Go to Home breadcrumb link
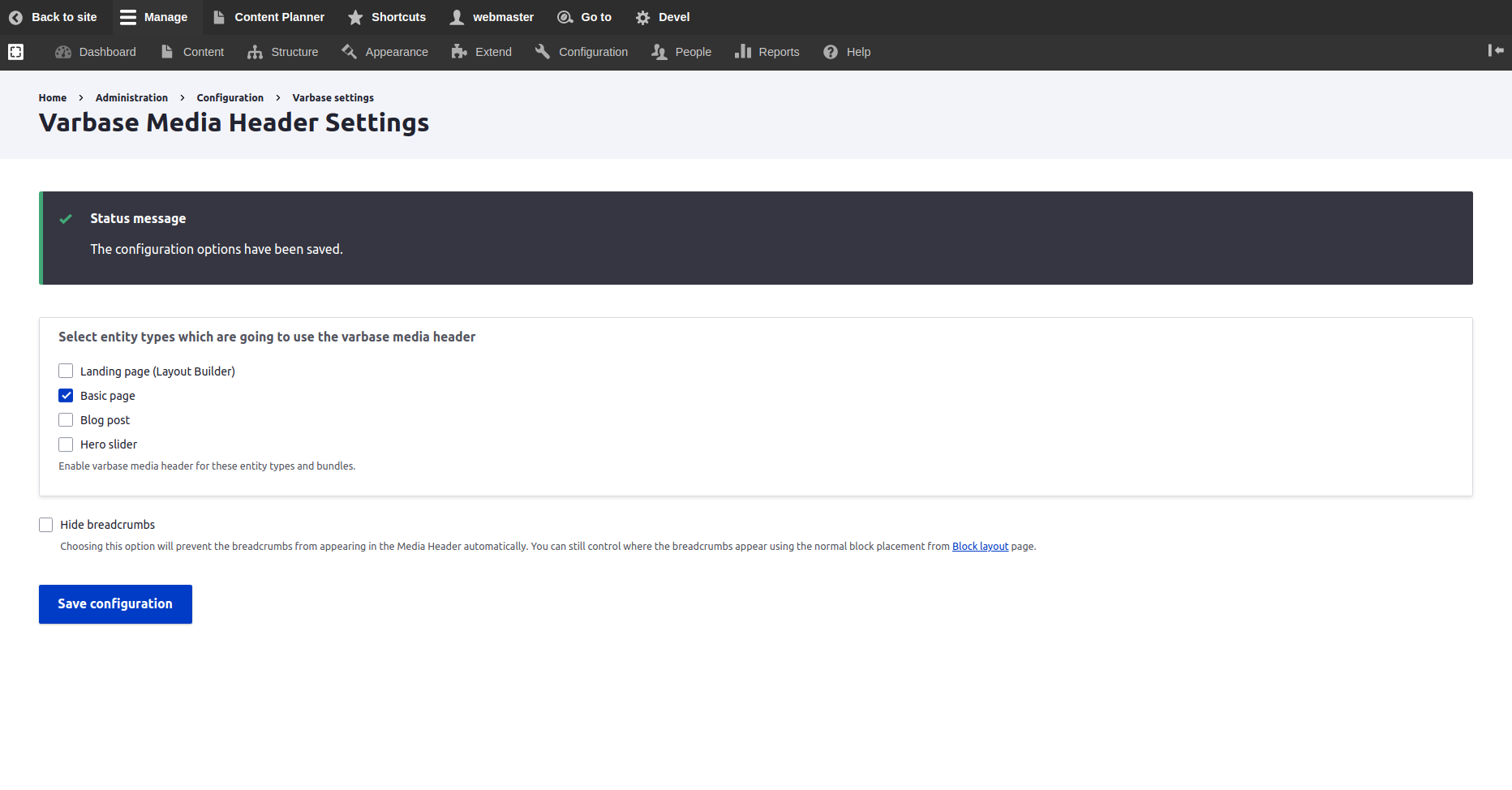This screenshot has height=790, width=1512. [x=53, y=97]
